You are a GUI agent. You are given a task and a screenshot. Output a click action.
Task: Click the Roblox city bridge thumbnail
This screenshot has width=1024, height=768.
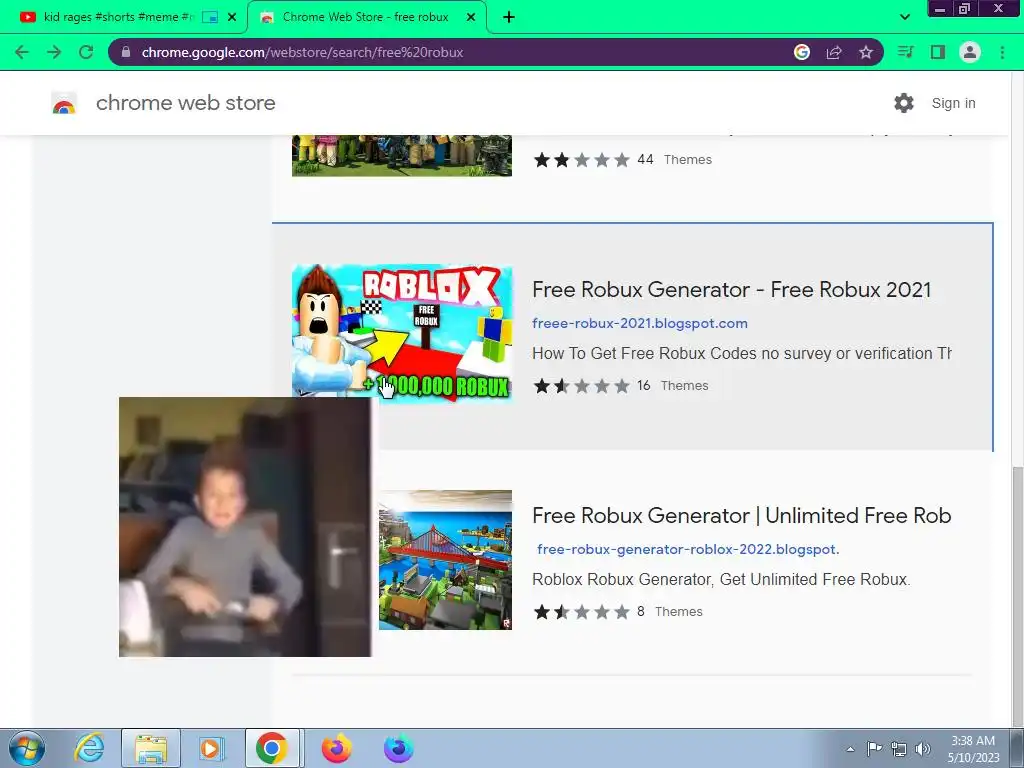[x=445, y=560]
